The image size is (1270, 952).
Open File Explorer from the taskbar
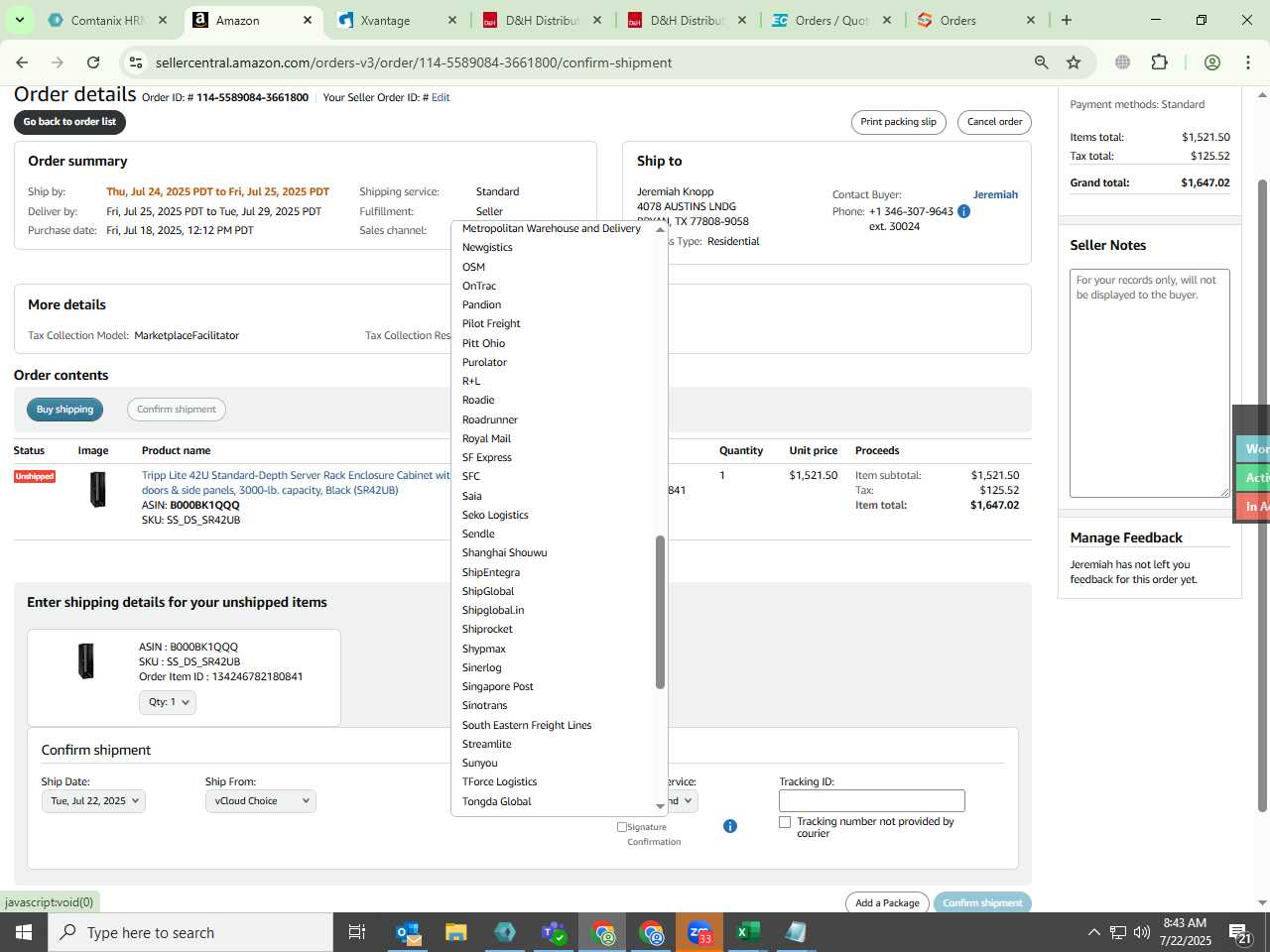(456, 932)
